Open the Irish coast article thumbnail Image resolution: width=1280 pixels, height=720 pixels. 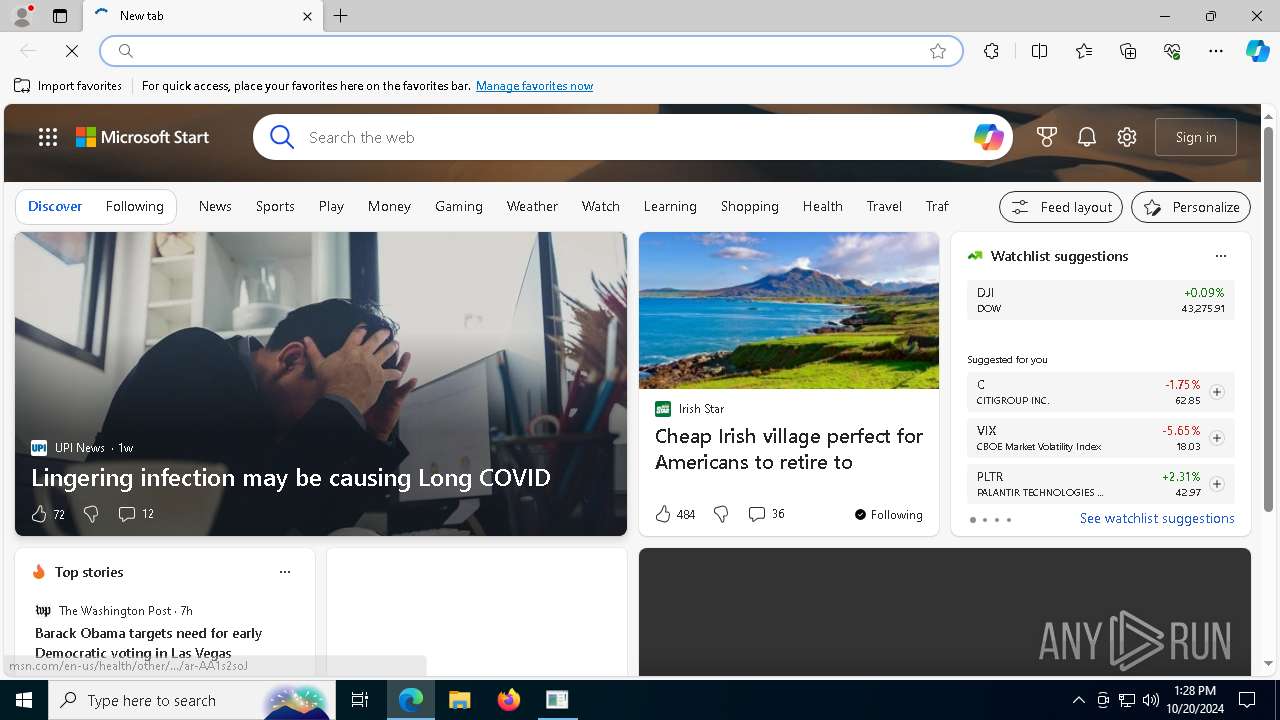tap(789, 310)
